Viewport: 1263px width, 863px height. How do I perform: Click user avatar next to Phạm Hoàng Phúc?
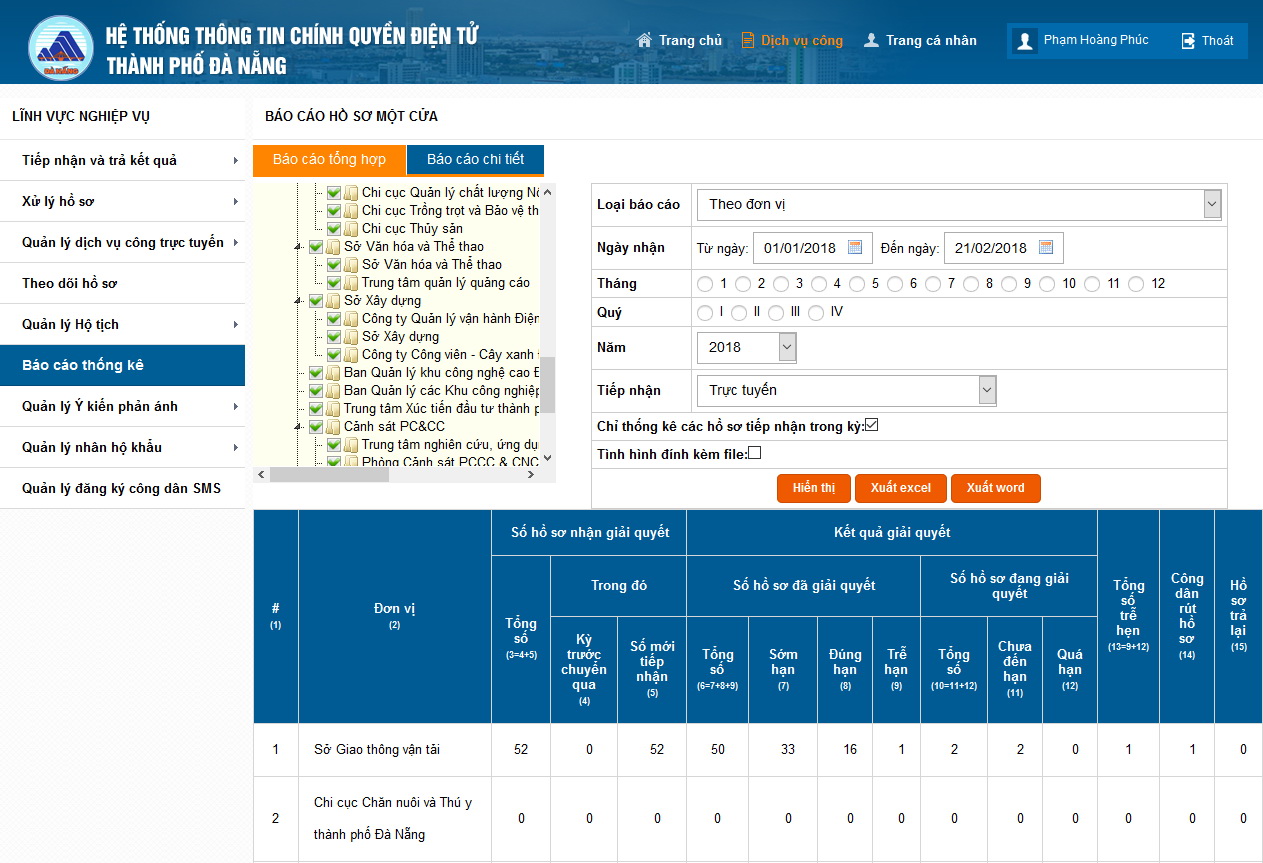click(1025, 41)
